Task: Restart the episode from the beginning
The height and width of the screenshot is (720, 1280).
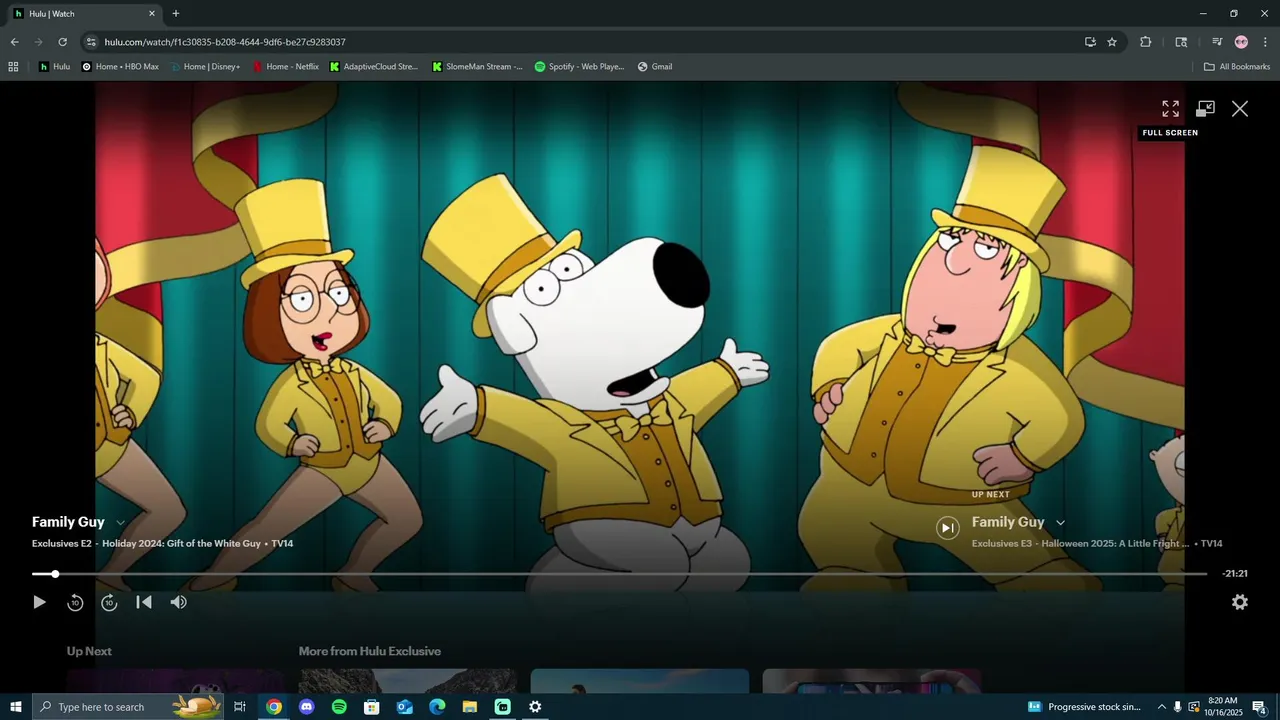Action: 144,602
